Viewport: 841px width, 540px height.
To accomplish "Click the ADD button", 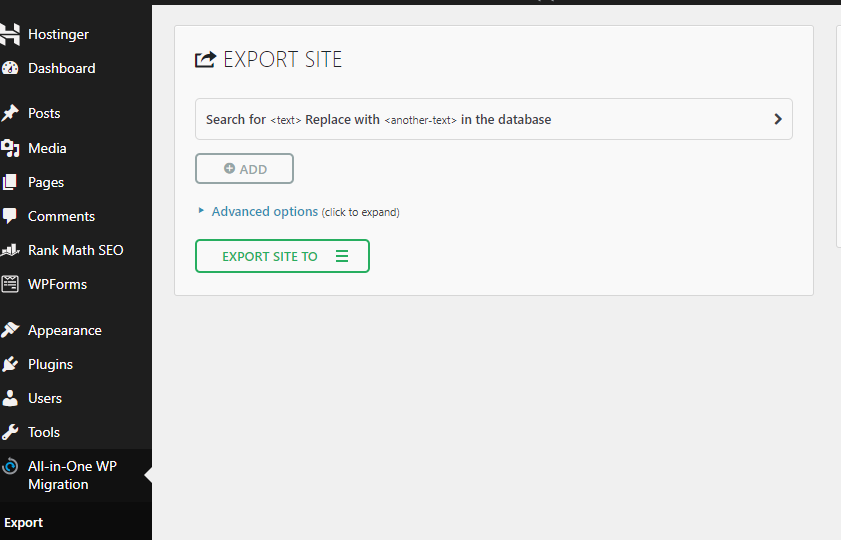I will click(x=245, y=169).
